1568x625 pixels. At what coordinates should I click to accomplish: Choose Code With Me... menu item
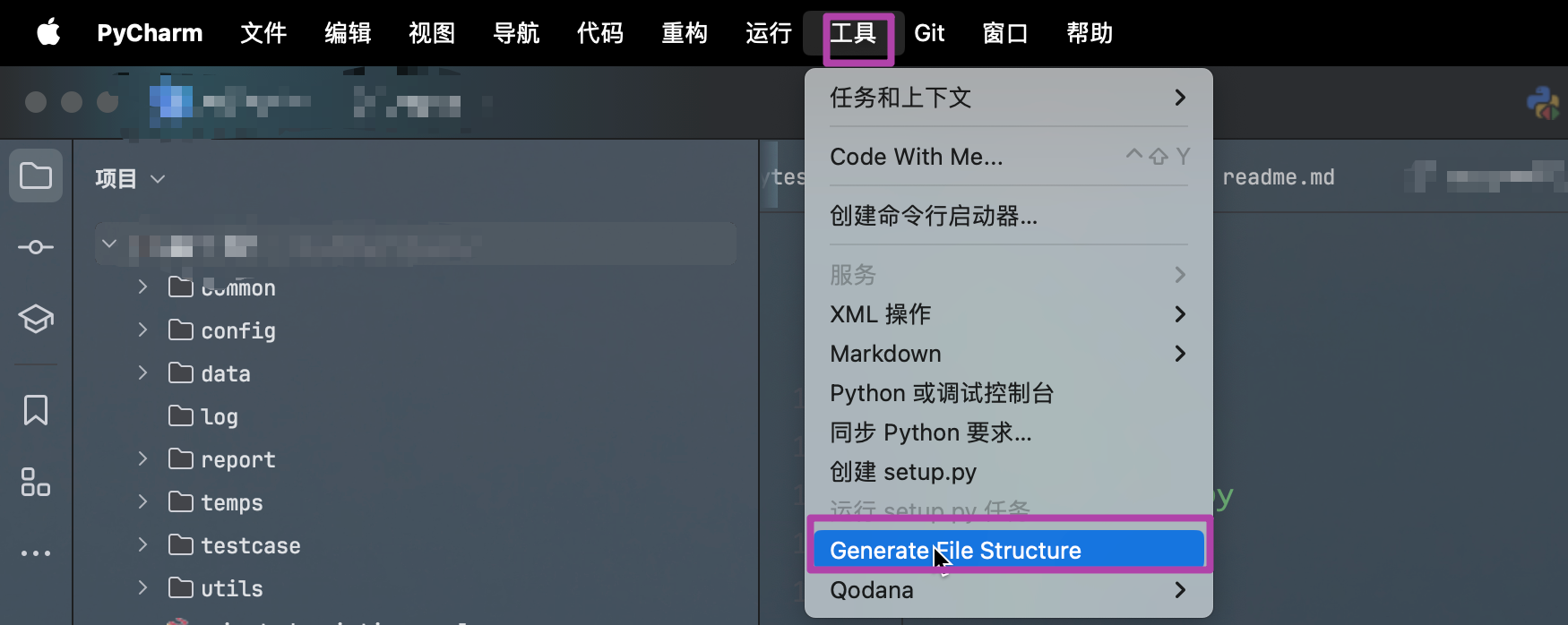1009,157
